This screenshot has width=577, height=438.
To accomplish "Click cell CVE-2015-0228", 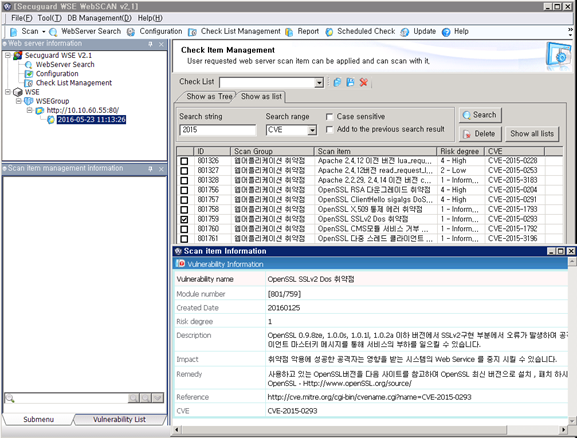I will click(x=513, y=161).
